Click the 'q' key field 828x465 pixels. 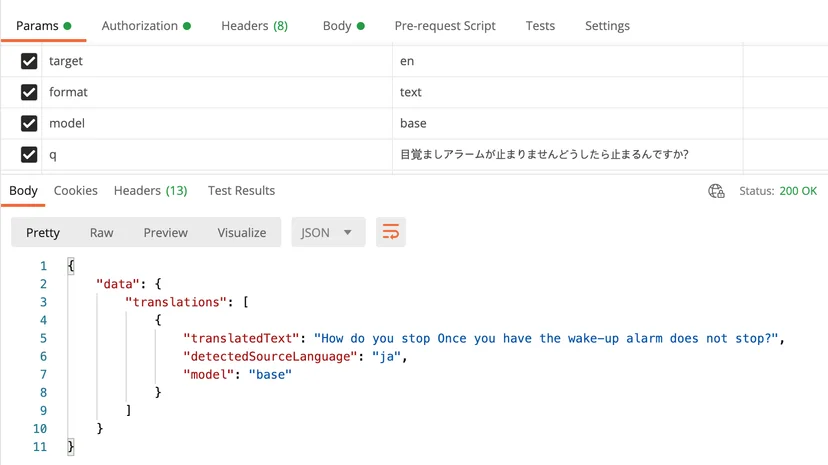click(x=217, y=155)
